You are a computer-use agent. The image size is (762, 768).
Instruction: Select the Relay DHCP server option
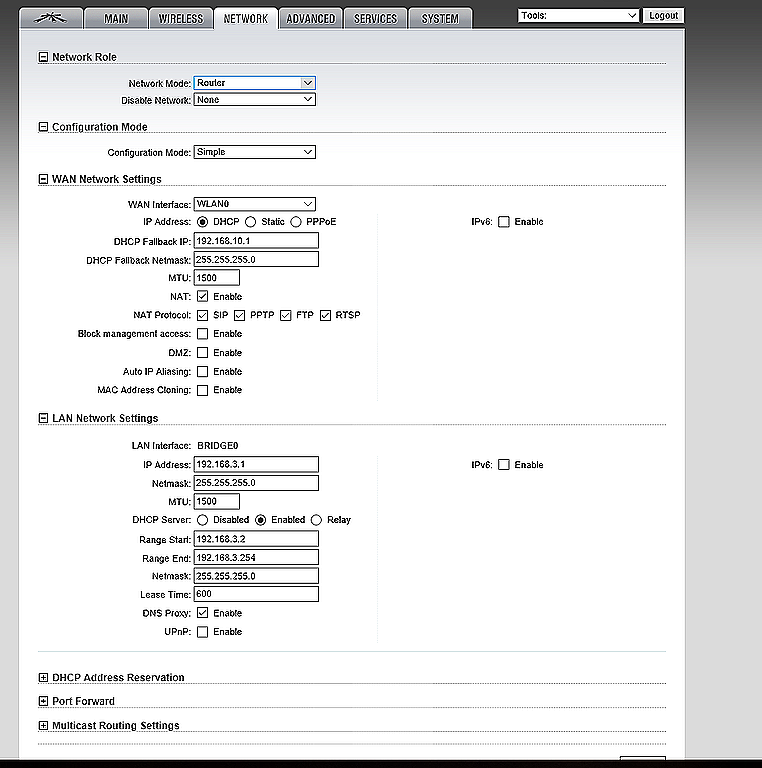click(317, 520)
